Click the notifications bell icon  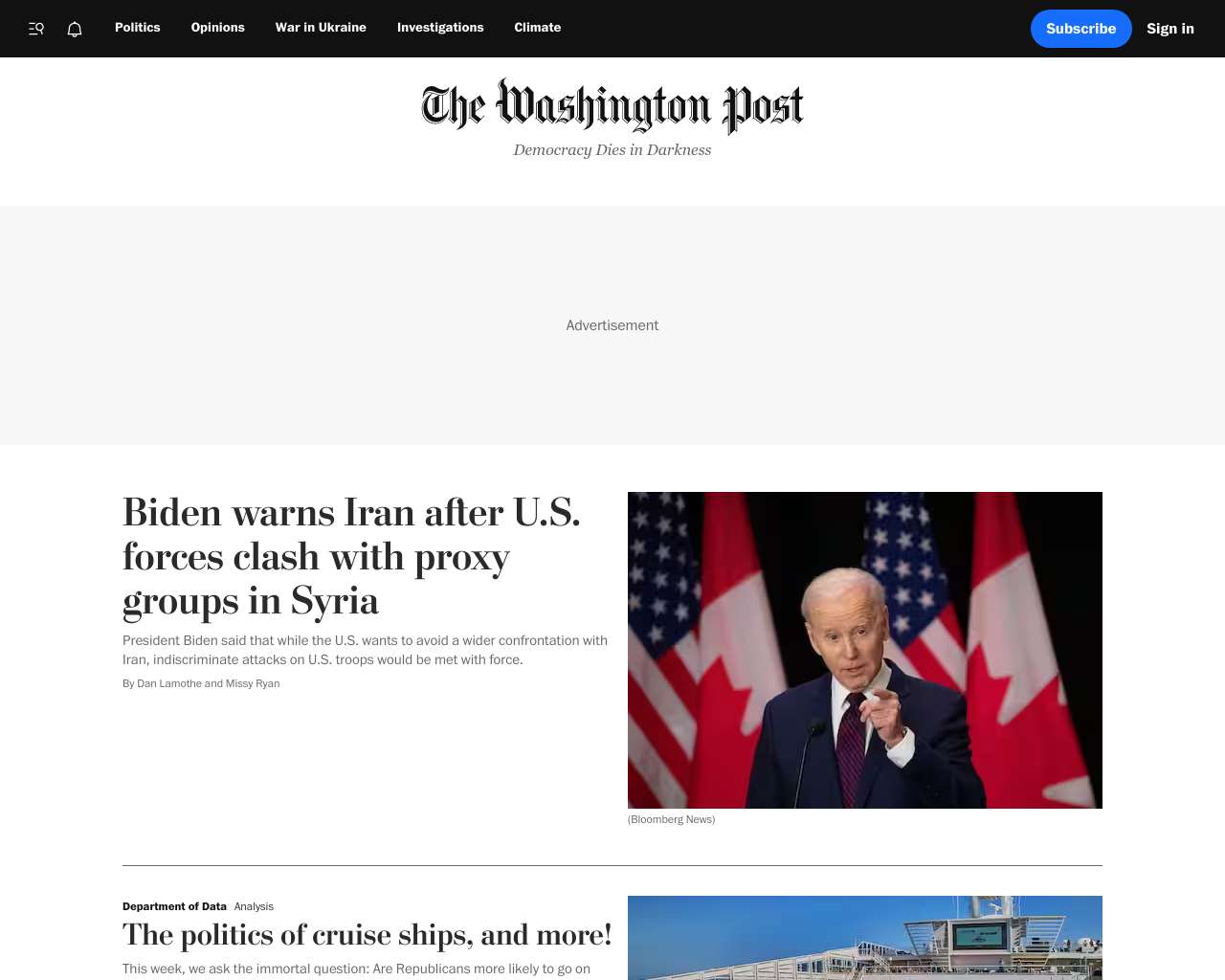click(75, 29)
